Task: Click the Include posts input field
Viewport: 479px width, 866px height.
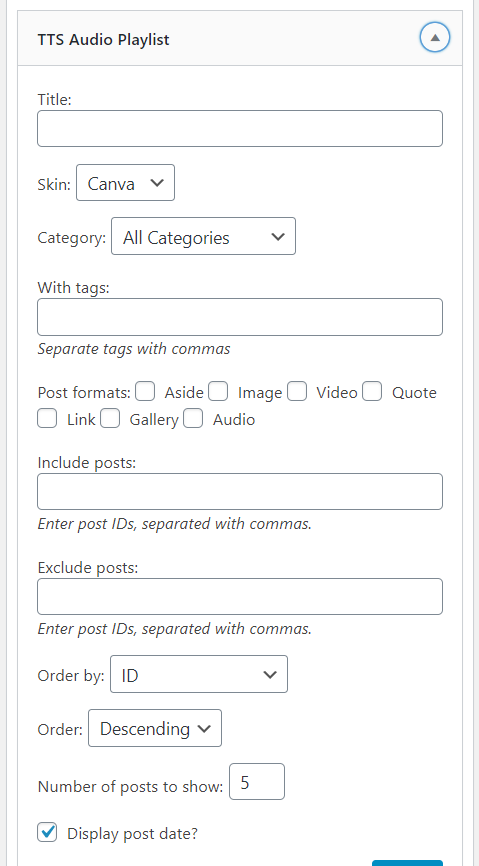Action: (240, 492)
